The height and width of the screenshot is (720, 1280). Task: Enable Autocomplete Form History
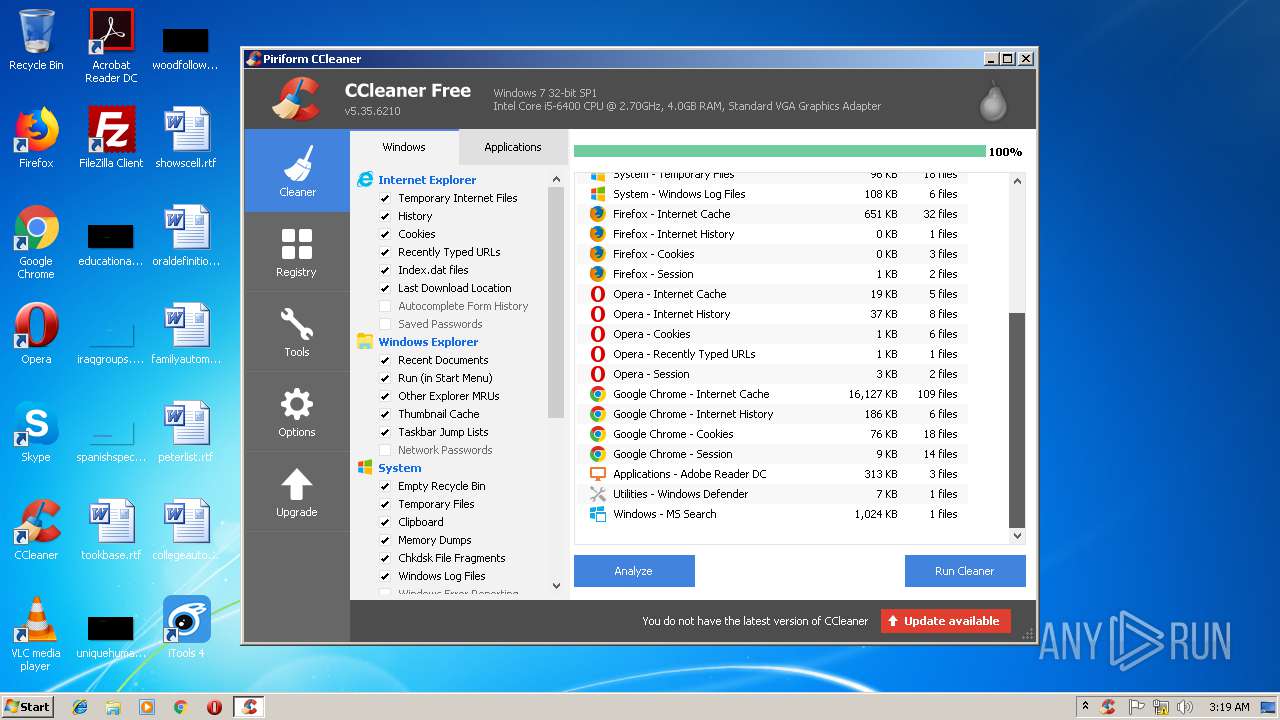(x=385, y=306)
